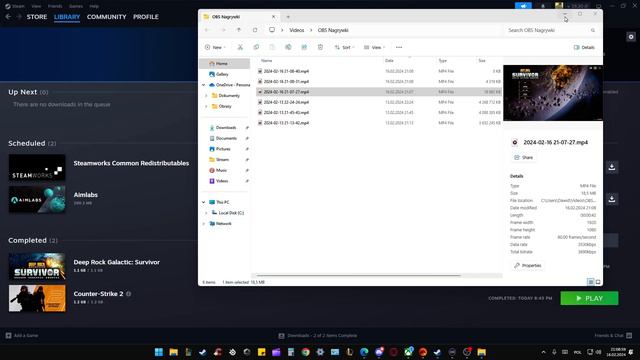Open the Sort dropdown in Explorer
The height and width of the screenshot is (360, 640).
(344, 47)
